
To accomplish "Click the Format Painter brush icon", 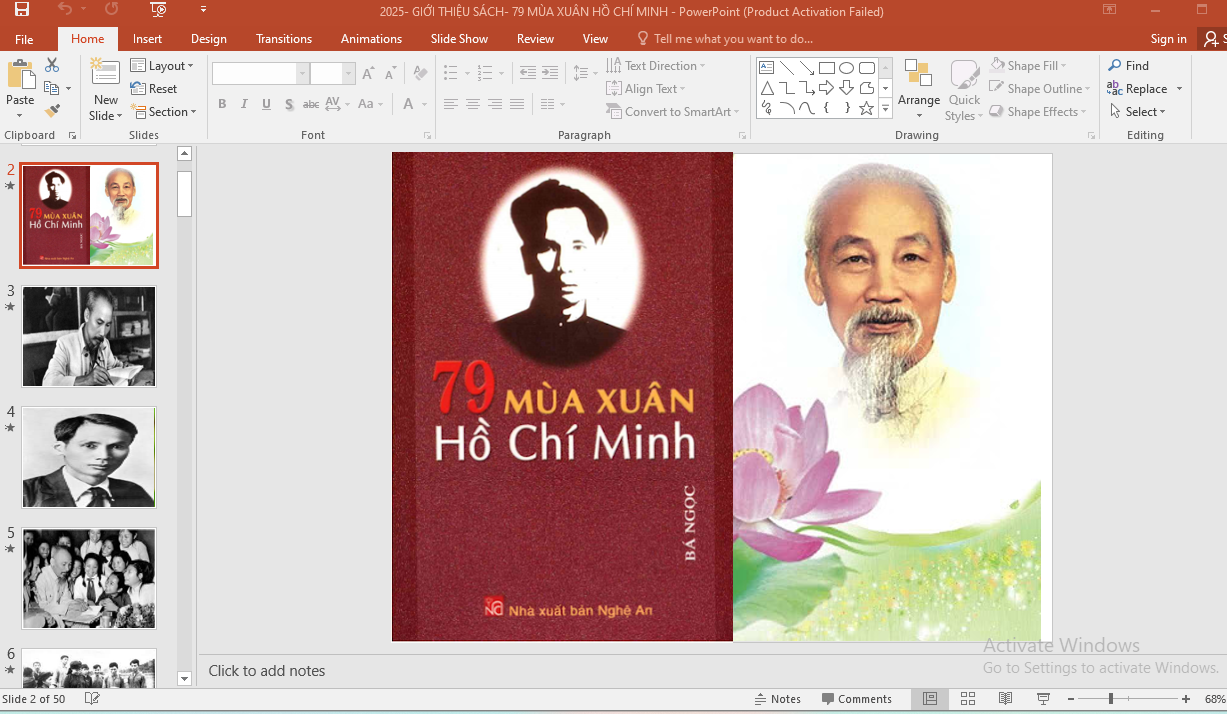I will (52, 110).
